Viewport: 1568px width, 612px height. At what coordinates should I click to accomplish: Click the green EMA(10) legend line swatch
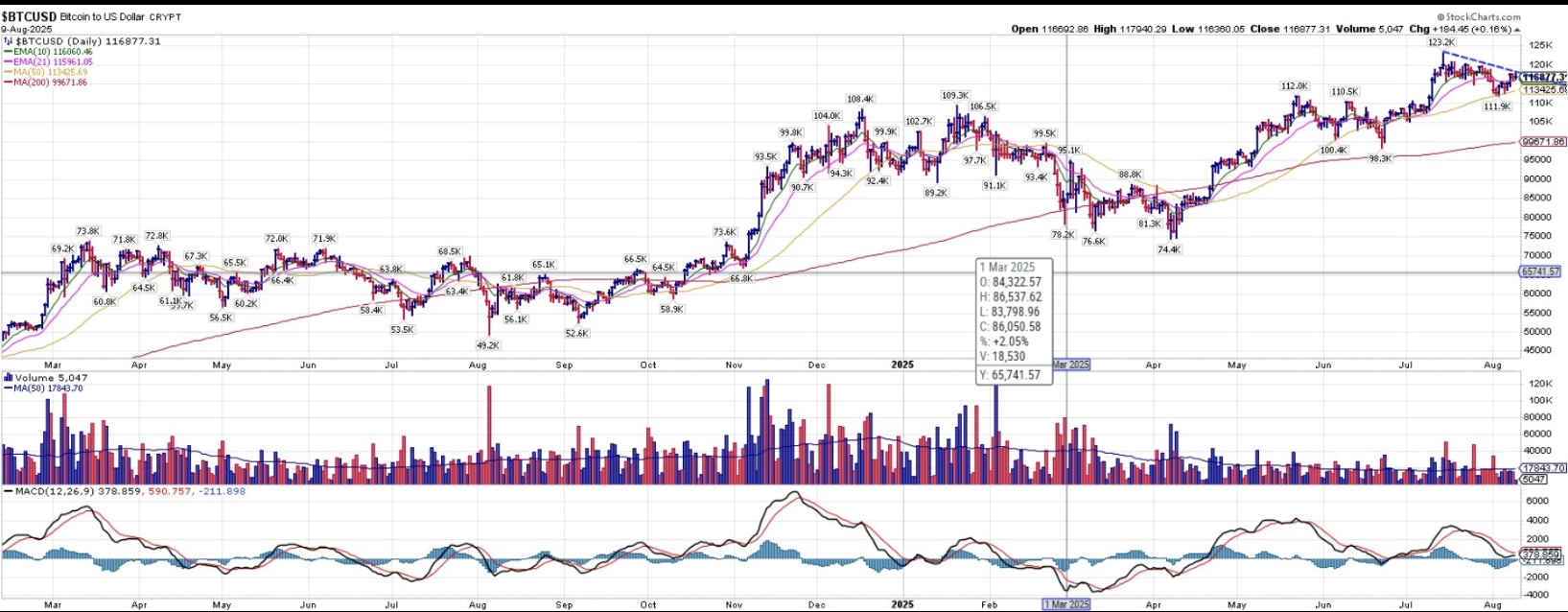7,52
